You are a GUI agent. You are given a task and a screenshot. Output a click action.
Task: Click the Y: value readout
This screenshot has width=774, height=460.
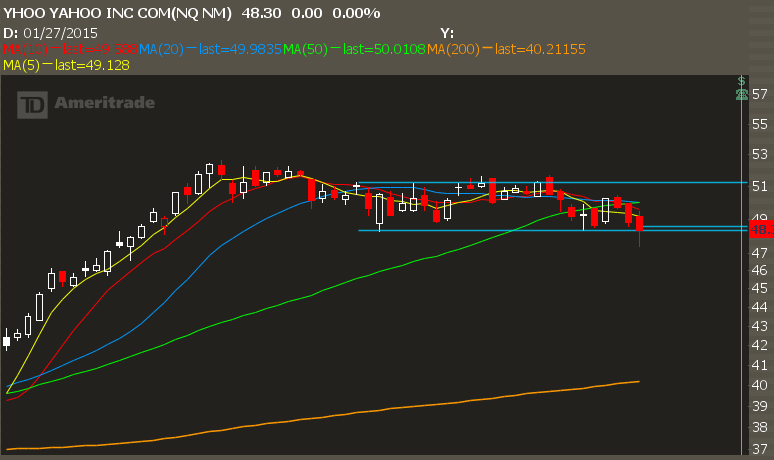(446, 32)
